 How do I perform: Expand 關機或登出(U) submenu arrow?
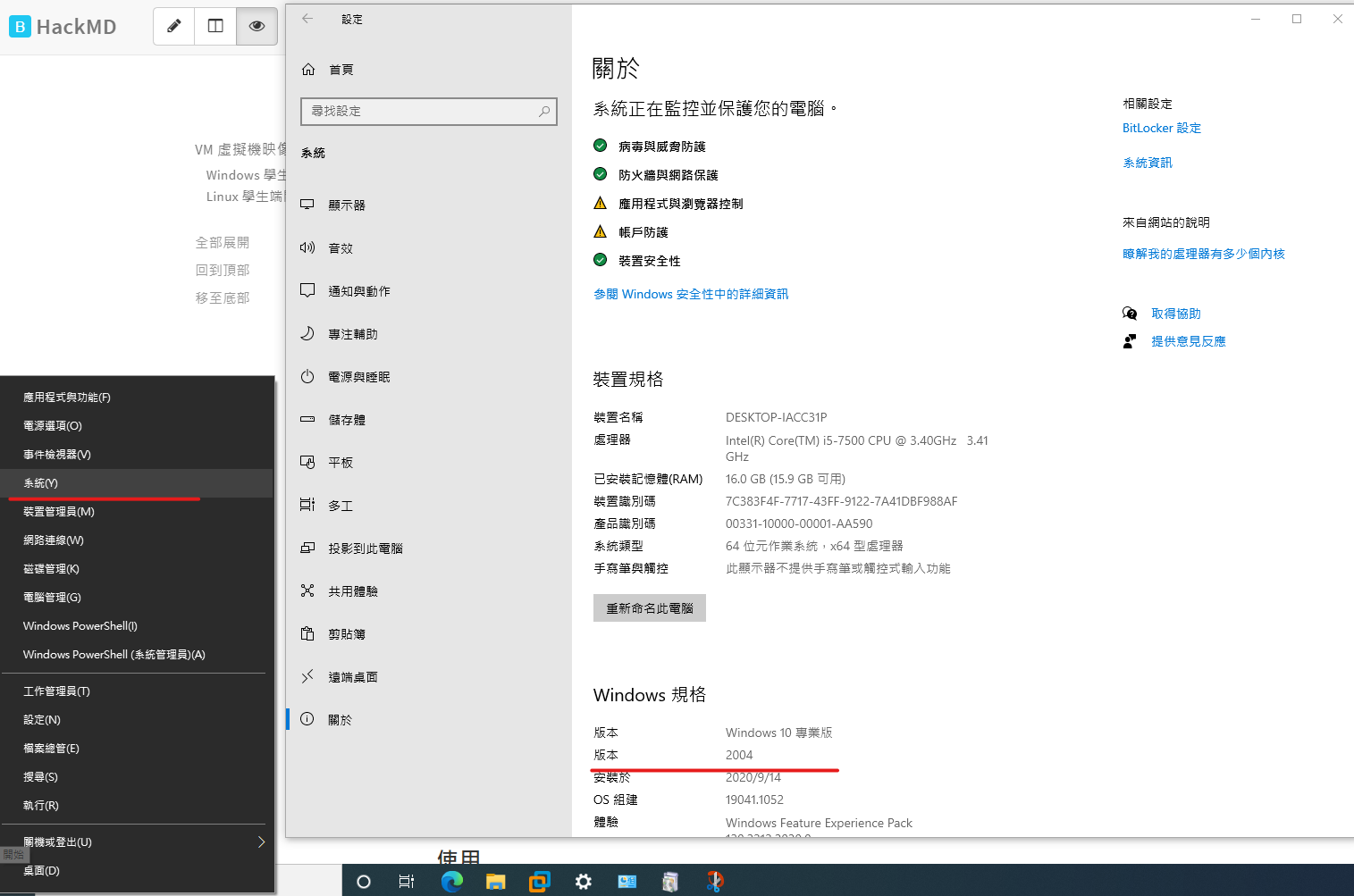261,842
